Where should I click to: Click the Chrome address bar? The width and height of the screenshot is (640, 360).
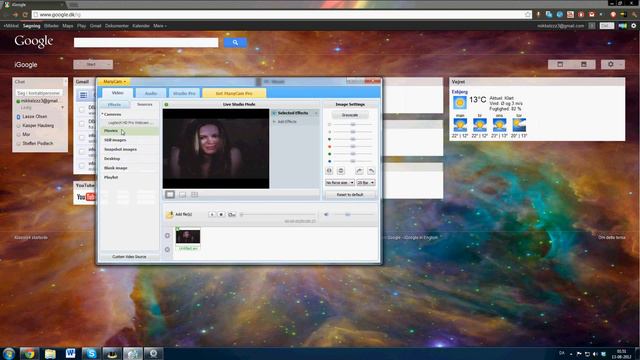click(x=282, y=15)
